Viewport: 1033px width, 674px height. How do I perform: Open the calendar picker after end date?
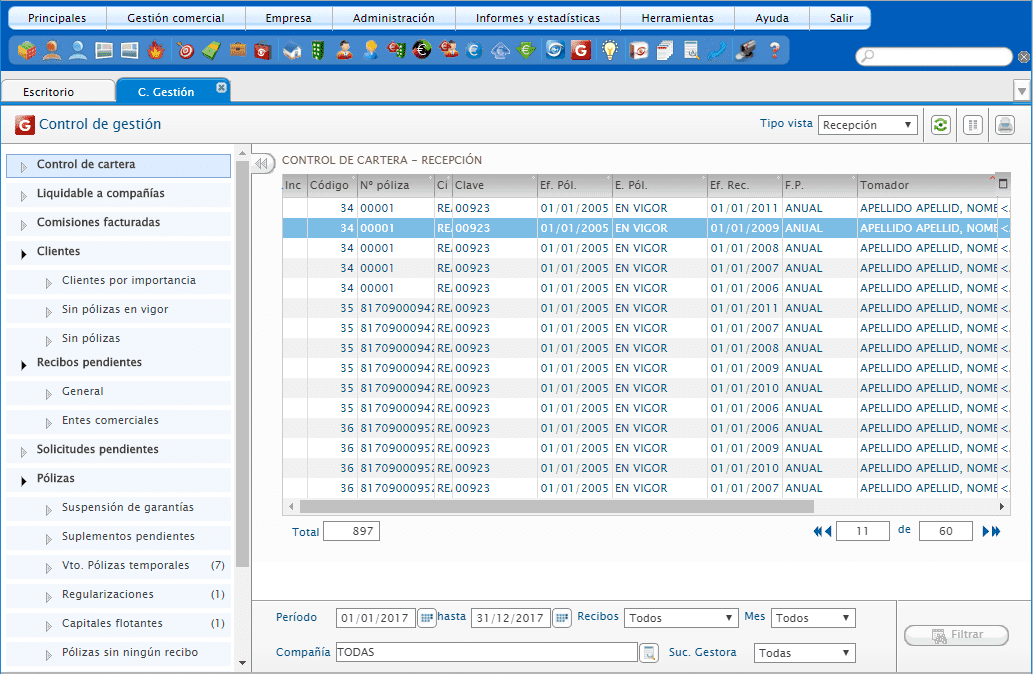561,618
